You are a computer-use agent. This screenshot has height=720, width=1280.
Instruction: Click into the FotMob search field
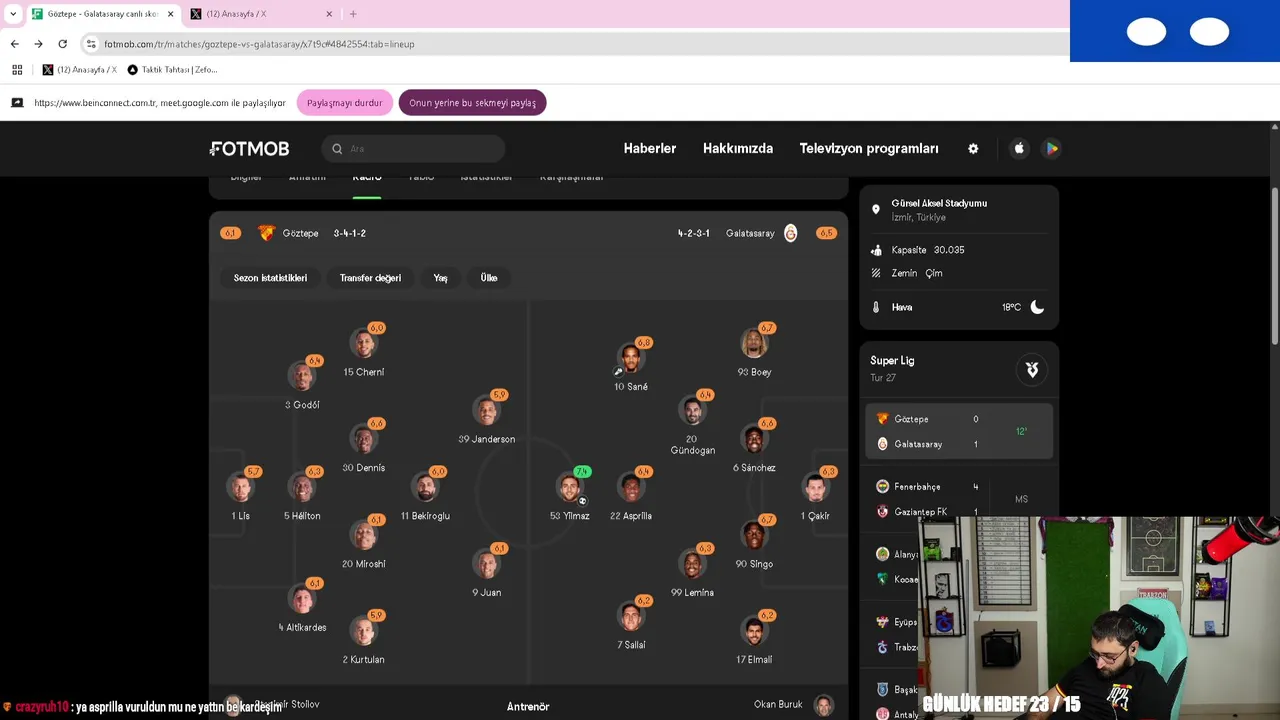(x=414, y=149)
